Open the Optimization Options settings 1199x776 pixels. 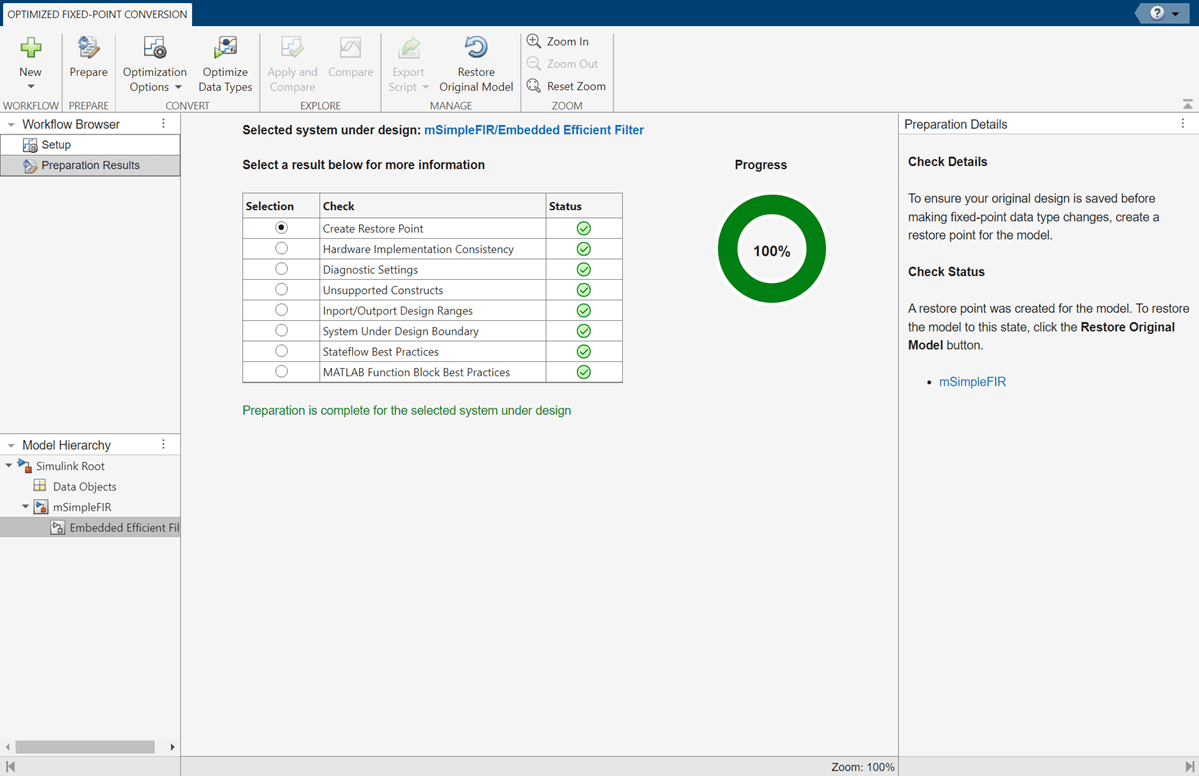tap(154, 48)
